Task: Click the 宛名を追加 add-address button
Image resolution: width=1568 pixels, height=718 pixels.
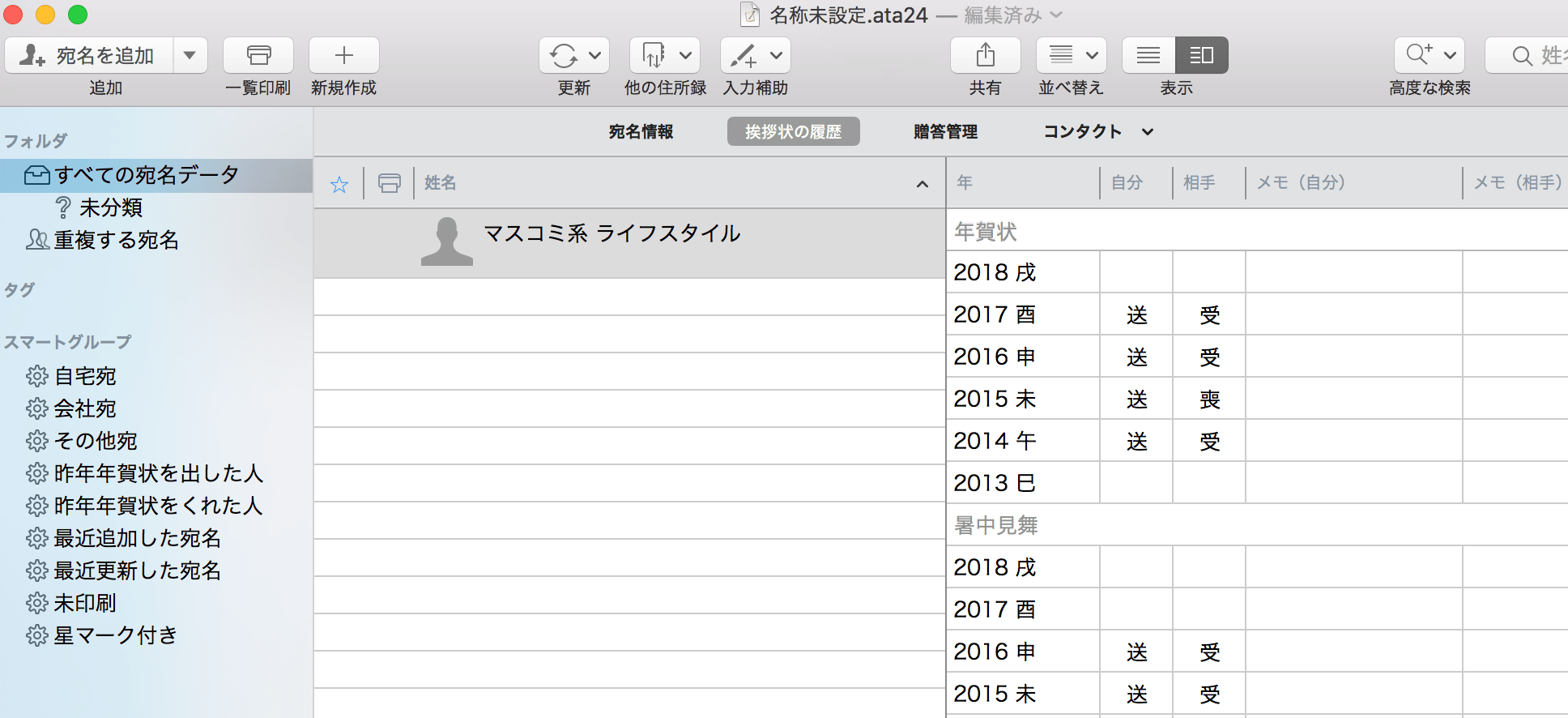Action: [89, 55]
